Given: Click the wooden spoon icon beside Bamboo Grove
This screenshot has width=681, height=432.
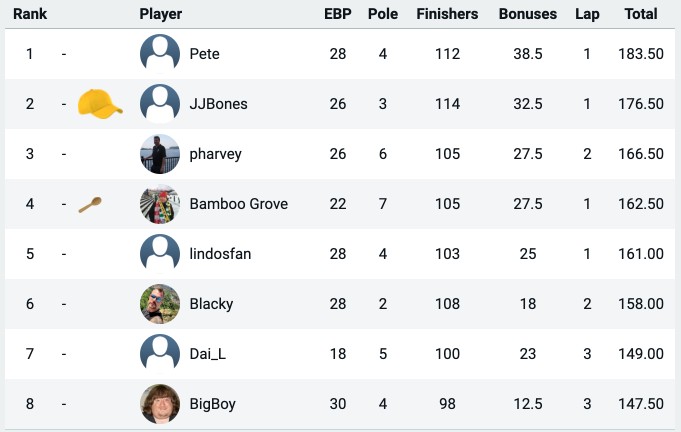Looking at the screenshot, I should 90,204.
